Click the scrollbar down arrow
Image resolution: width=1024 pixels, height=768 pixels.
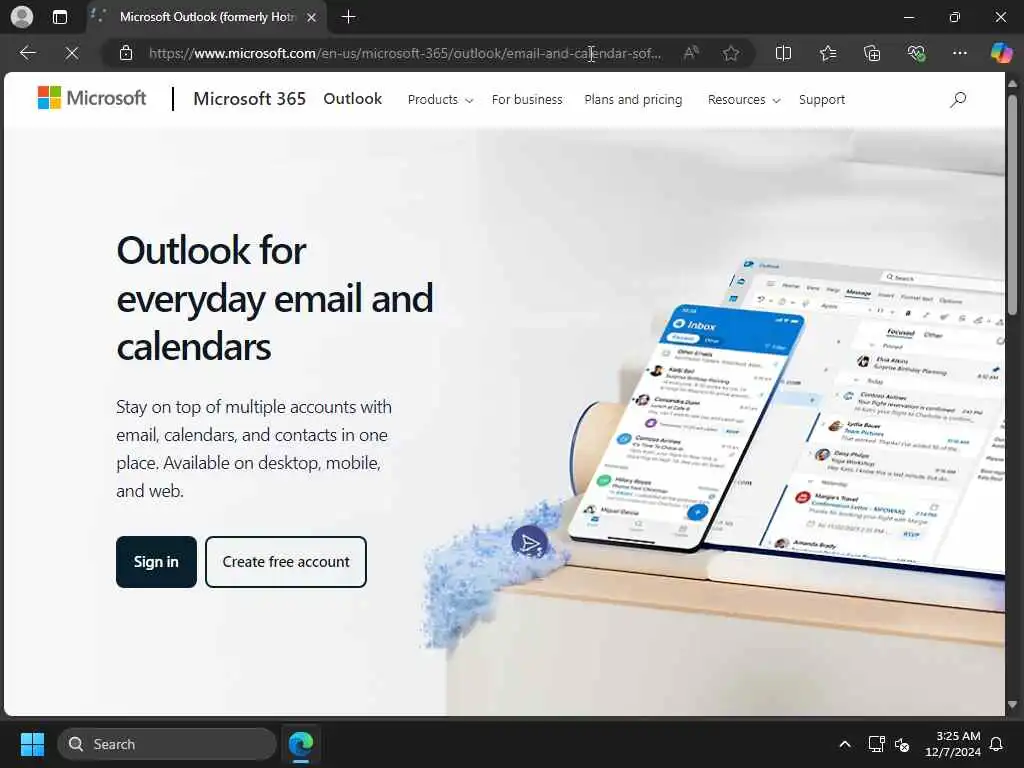[1012, 705]
